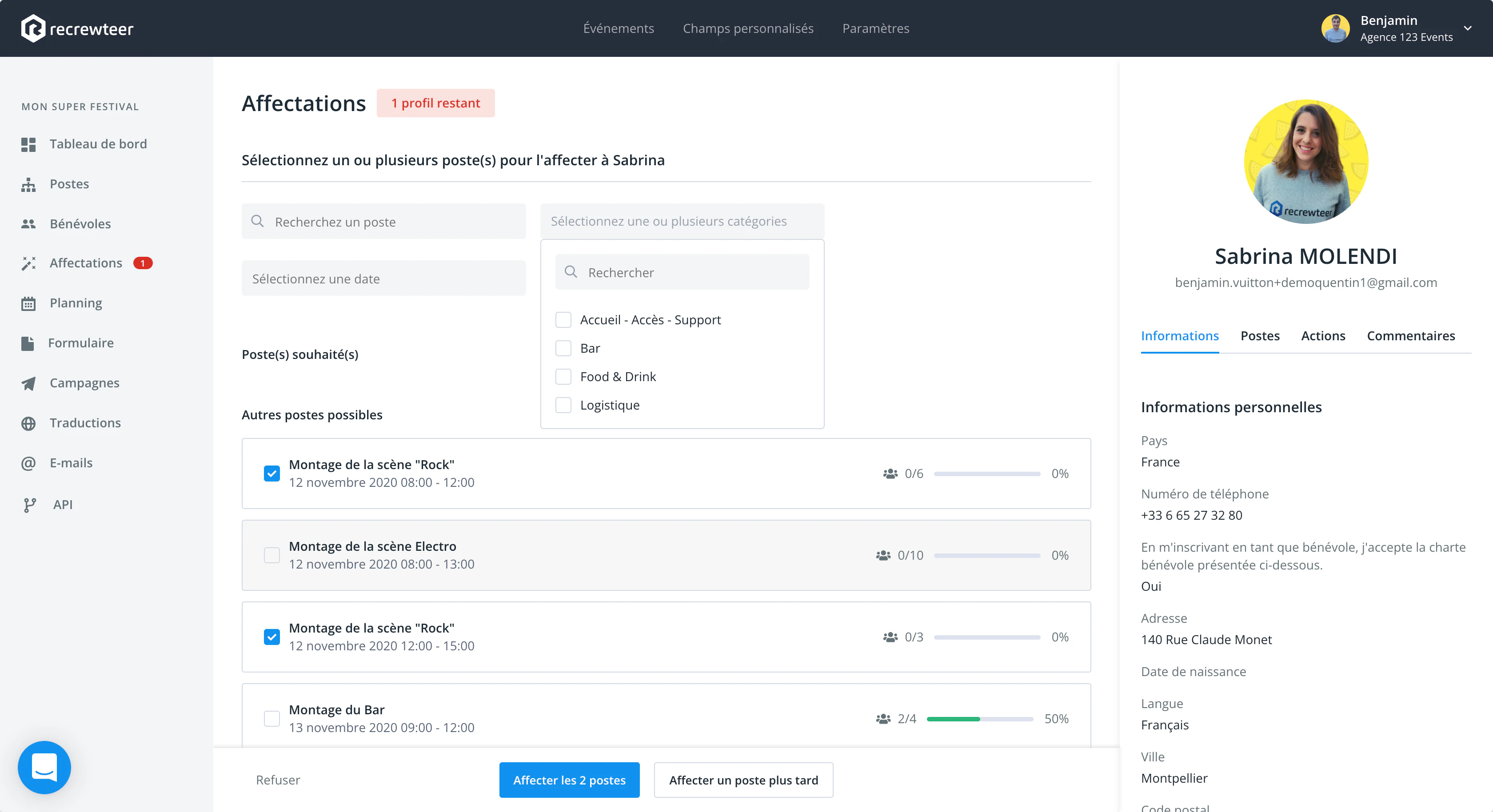Viewport: 1493px width, 812px height.
Task: Open the Planning calendar icon
Action: click(28, 303)
